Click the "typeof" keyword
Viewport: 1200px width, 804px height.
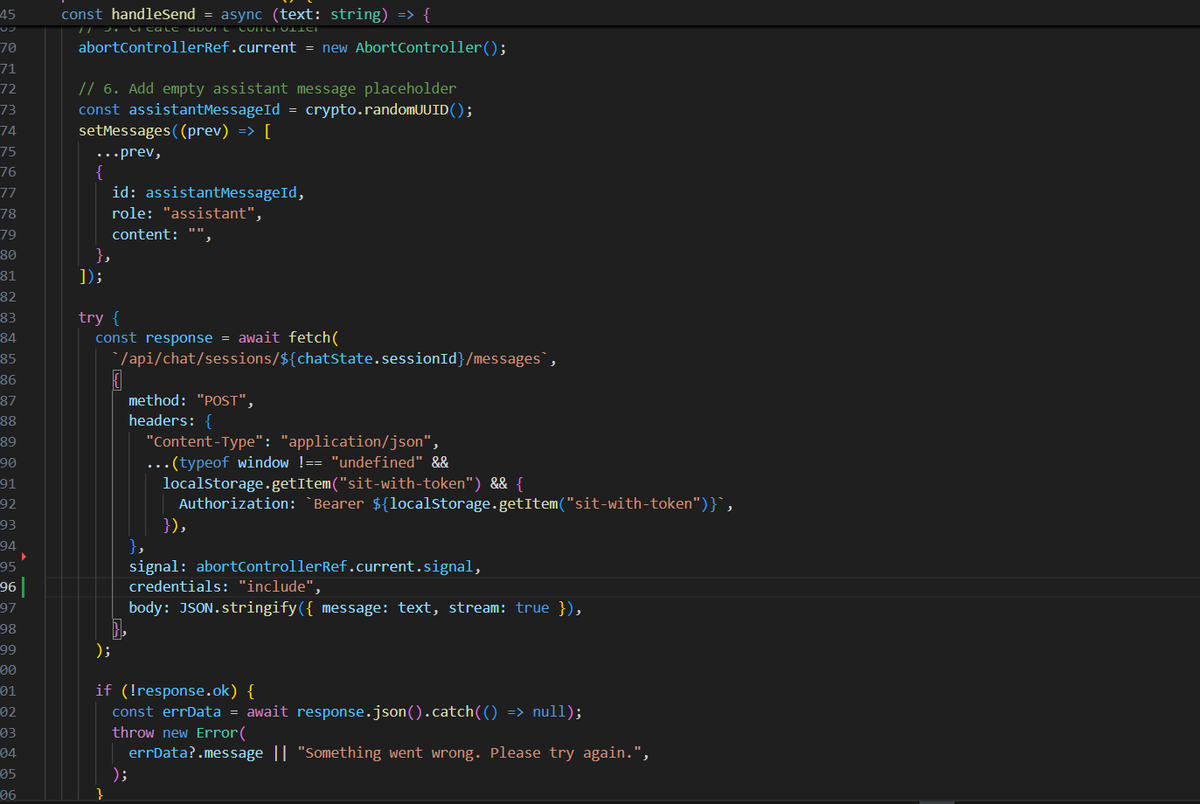click(204, 463)
